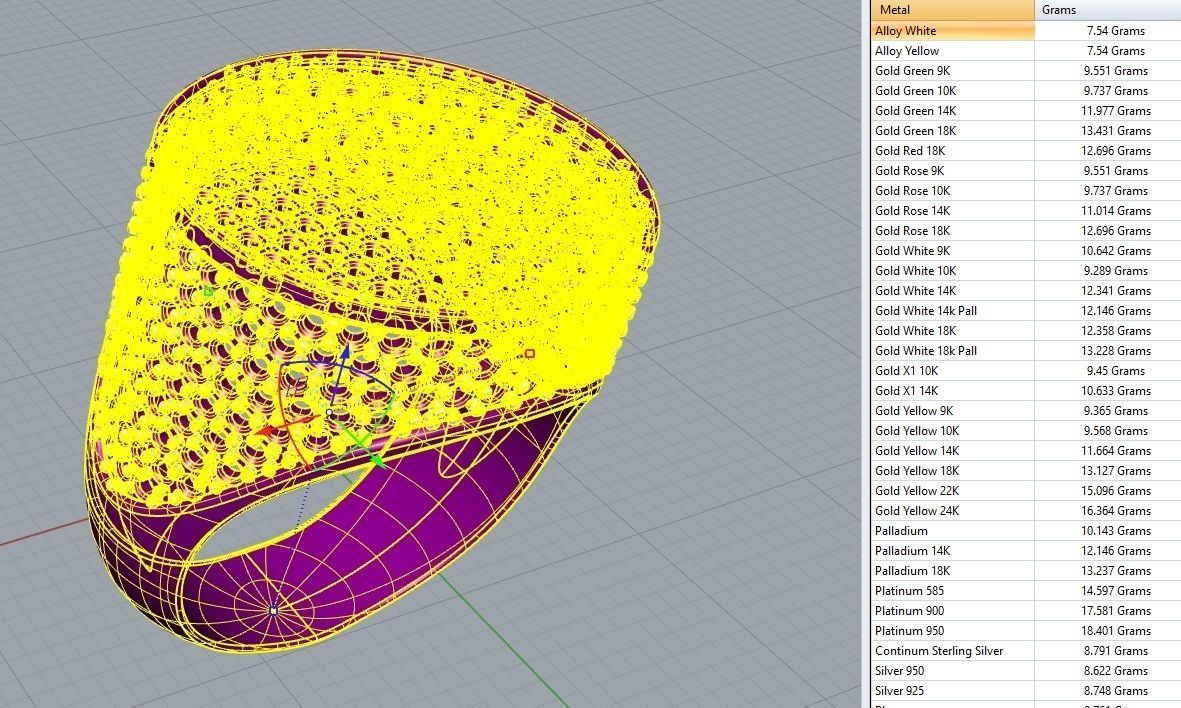Viewport: 1181px width, 708px height.
Task: Select the 'Silver 925' row
Action: [1026, 691]
